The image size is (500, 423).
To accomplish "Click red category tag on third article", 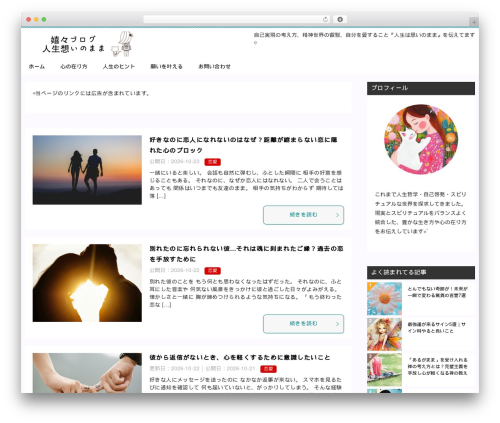I will (x=268, y=369).
